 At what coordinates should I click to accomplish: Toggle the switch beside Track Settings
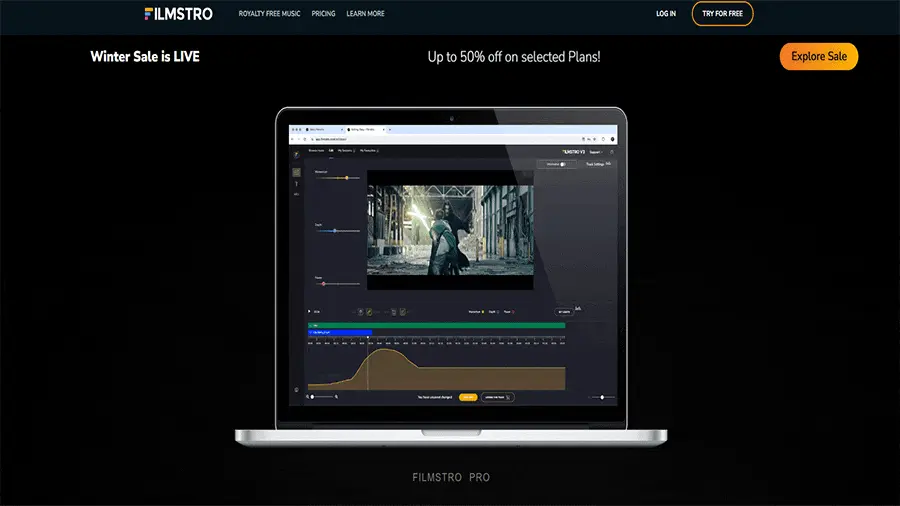[x=564, y=164]
